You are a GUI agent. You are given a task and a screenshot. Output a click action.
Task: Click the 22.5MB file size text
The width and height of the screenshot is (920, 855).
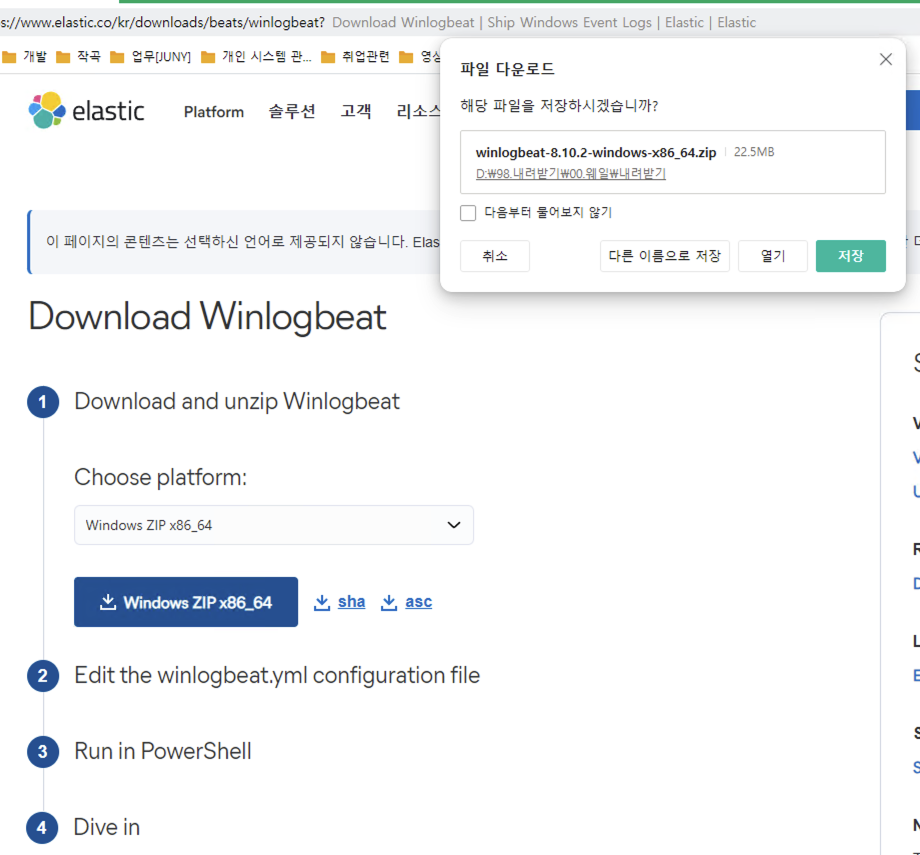754,152
